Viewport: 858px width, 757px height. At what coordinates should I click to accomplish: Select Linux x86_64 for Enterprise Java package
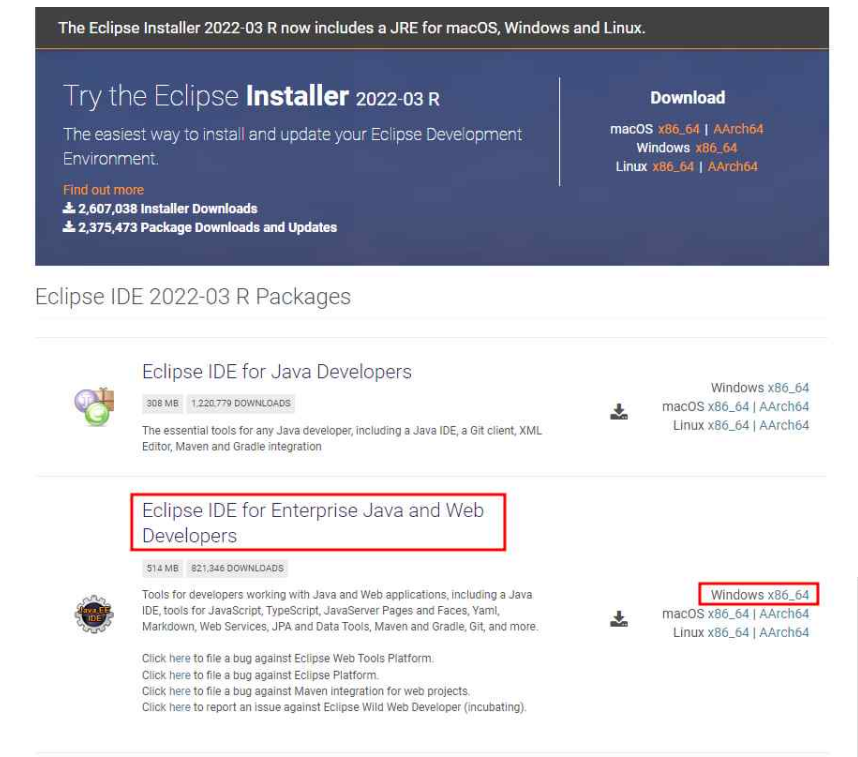pyautogui.click(x=728, y=633)
